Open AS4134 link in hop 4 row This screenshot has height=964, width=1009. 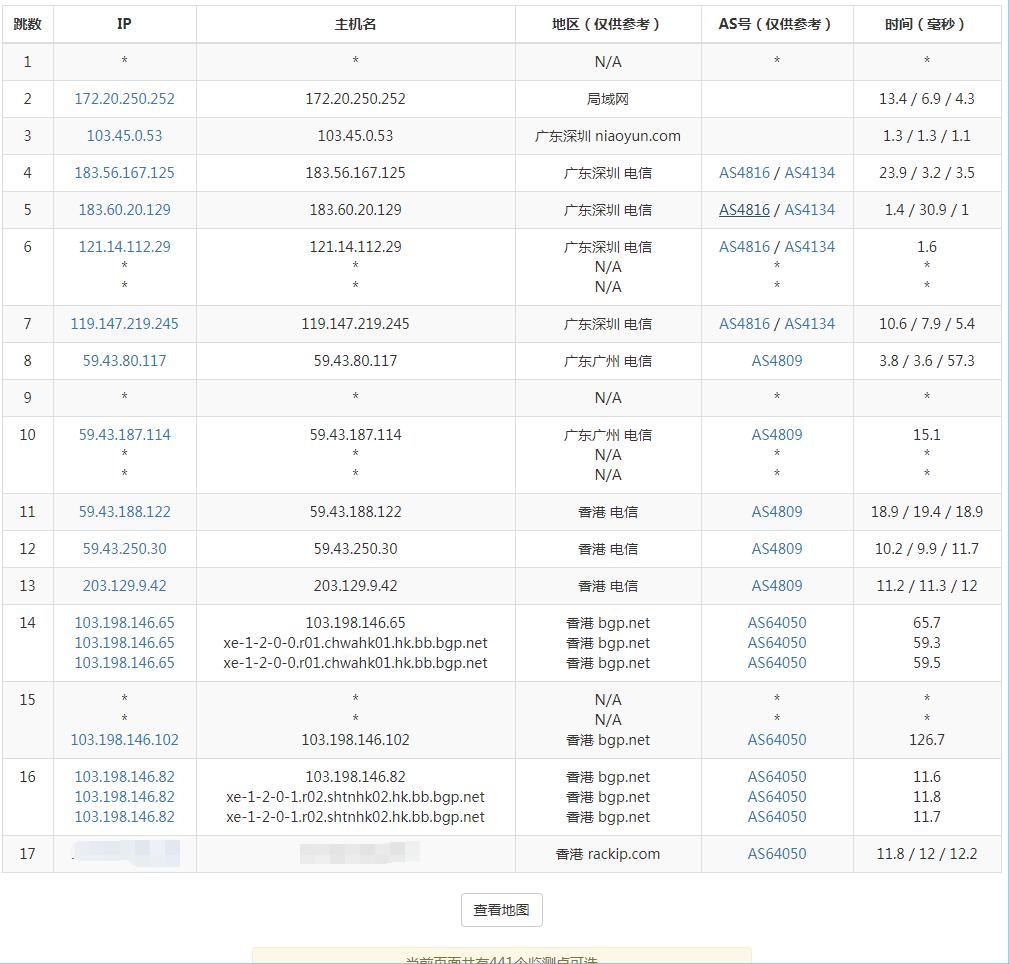(x=809, y=173)
